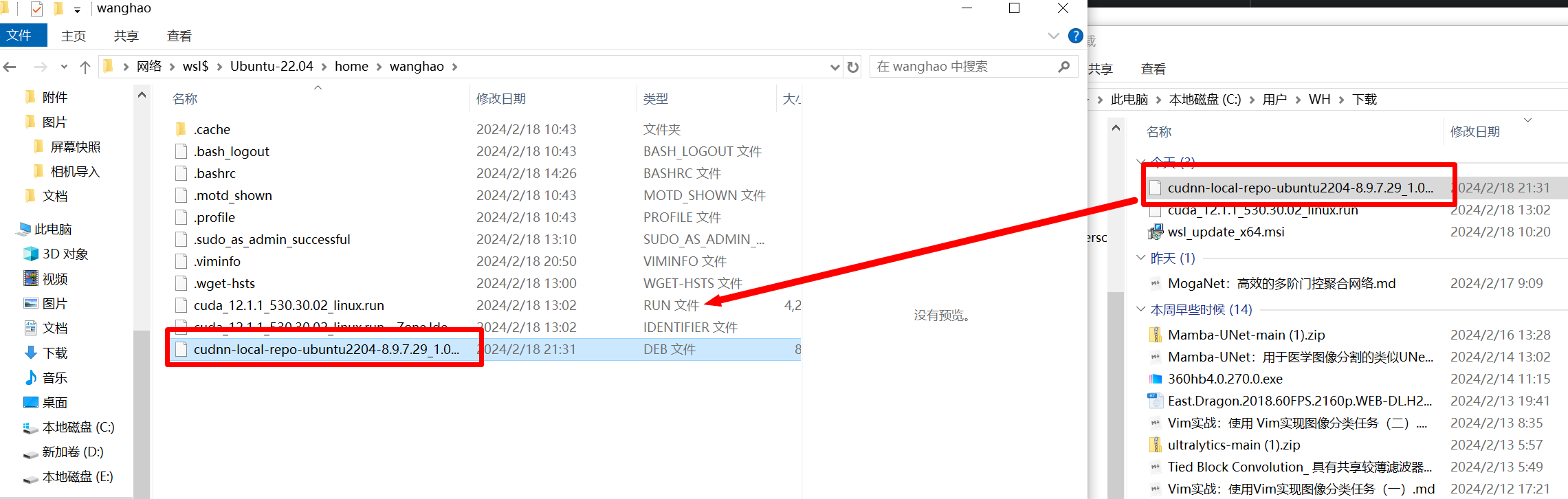
Task: Select the .wget-hsts file
Action: [x=224, y=283]
